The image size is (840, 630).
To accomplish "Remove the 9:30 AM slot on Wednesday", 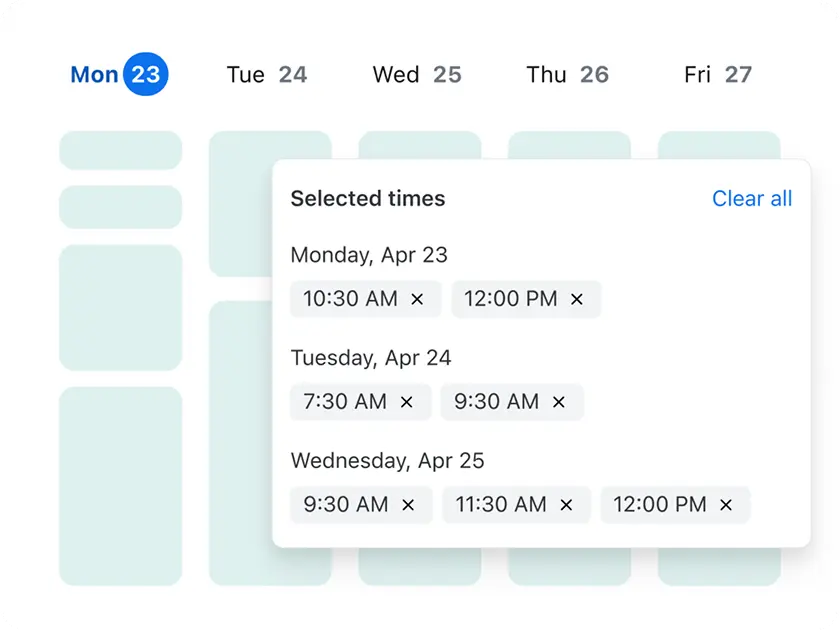I will coord(406,505).
